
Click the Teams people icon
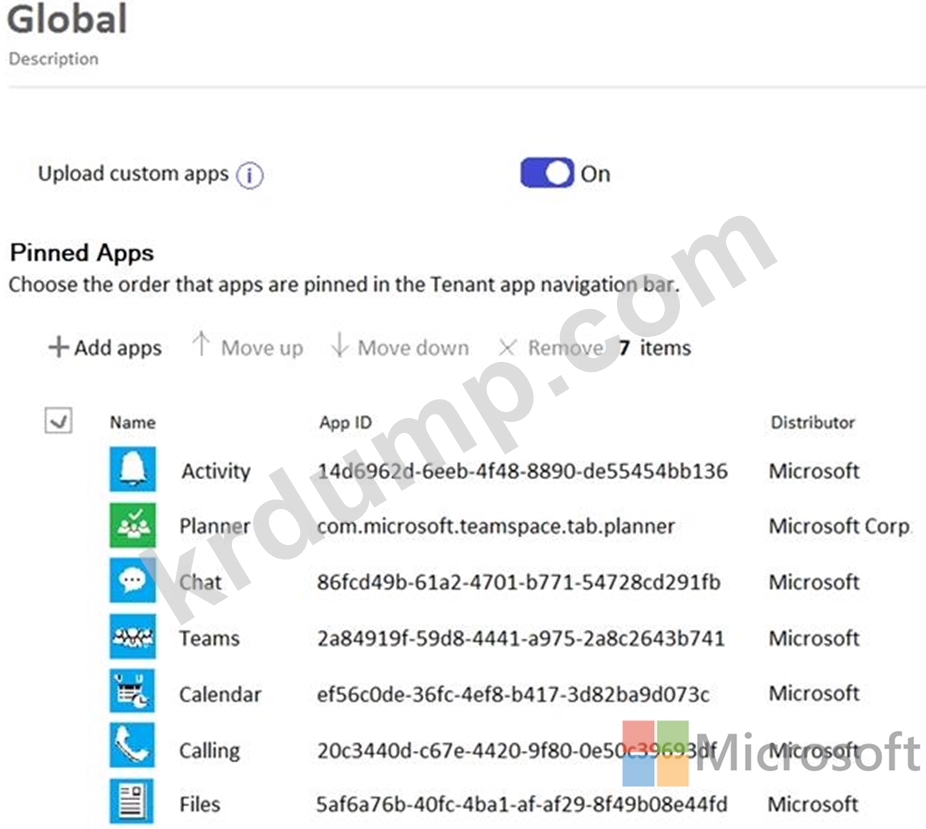coord(132,637)
